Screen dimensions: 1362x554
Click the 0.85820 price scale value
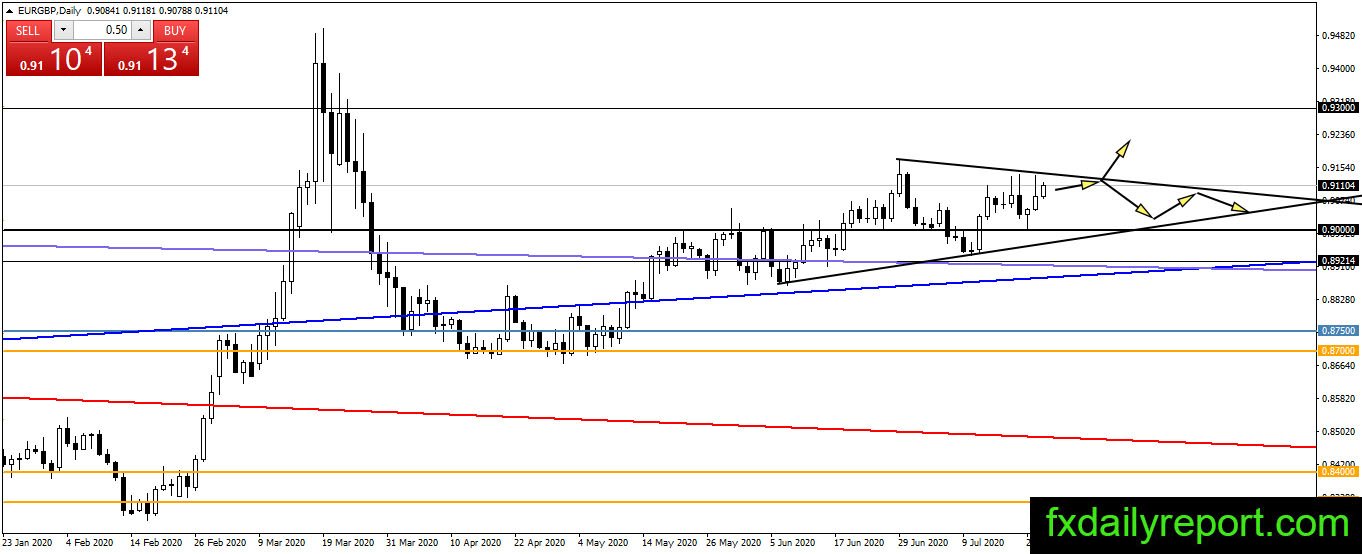pyautogui.click(x=1338, y=398)
